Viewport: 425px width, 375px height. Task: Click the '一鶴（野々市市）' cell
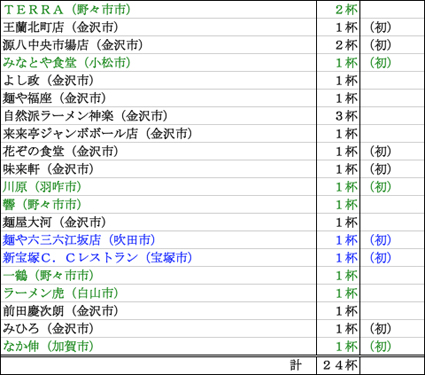tap(48, 276)
